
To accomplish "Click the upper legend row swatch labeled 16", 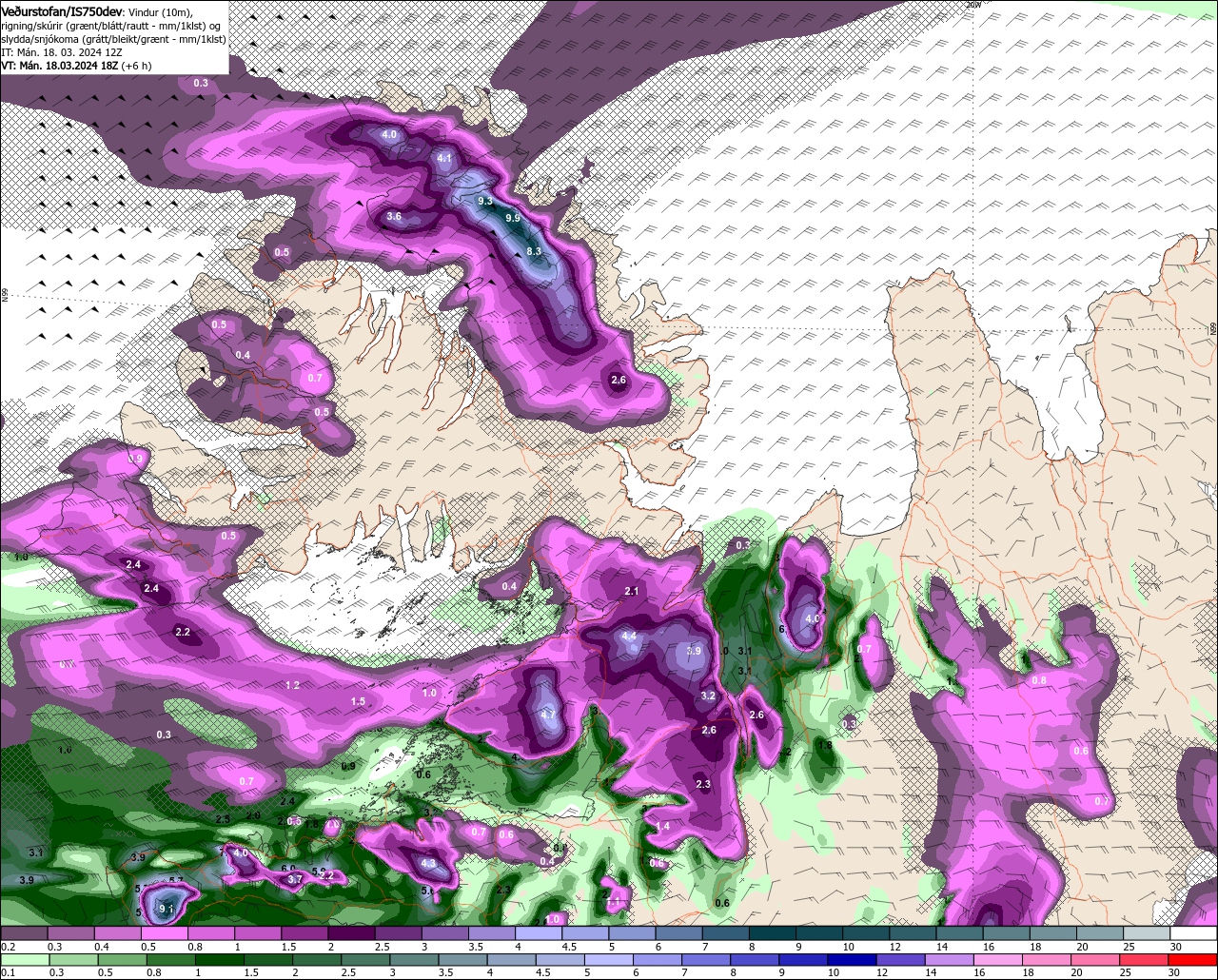I will [x=1007, y=933].
